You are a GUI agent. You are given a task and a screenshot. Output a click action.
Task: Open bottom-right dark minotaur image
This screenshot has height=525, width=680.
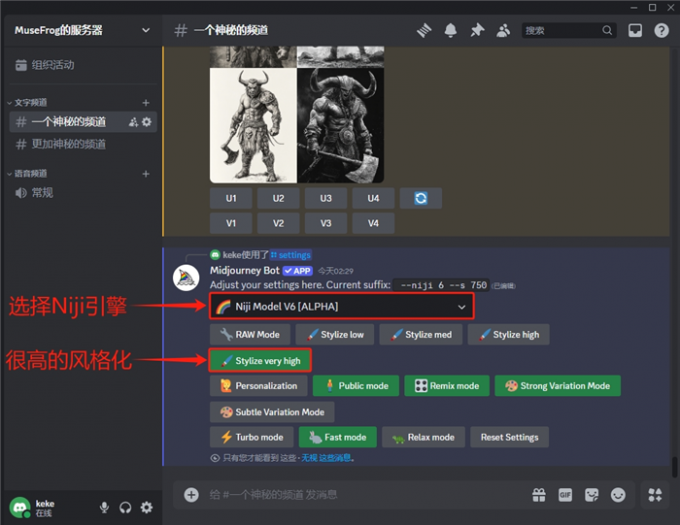coord(340,125)
